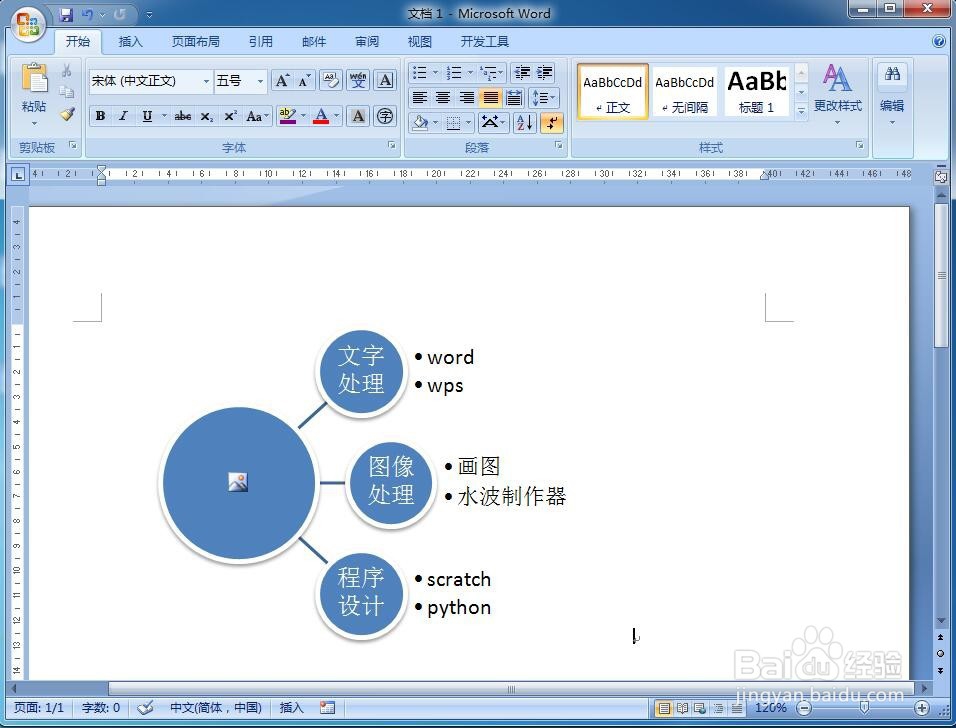The image size is (956, 728).
Task: Click 插入 mode in status bar
Action: pos(291,707)
